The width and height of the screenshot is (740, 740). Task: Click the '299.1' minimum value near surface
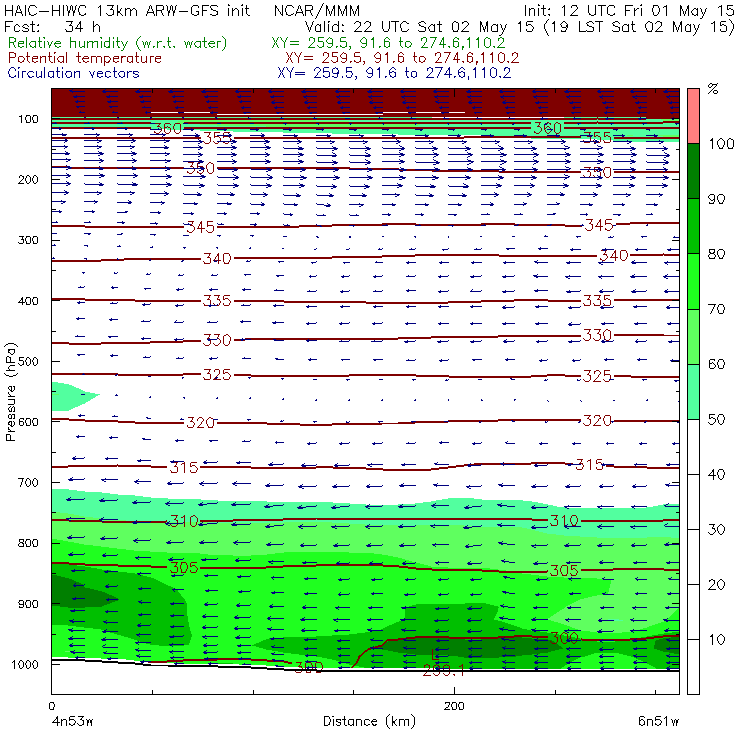(x=444, y=670)
